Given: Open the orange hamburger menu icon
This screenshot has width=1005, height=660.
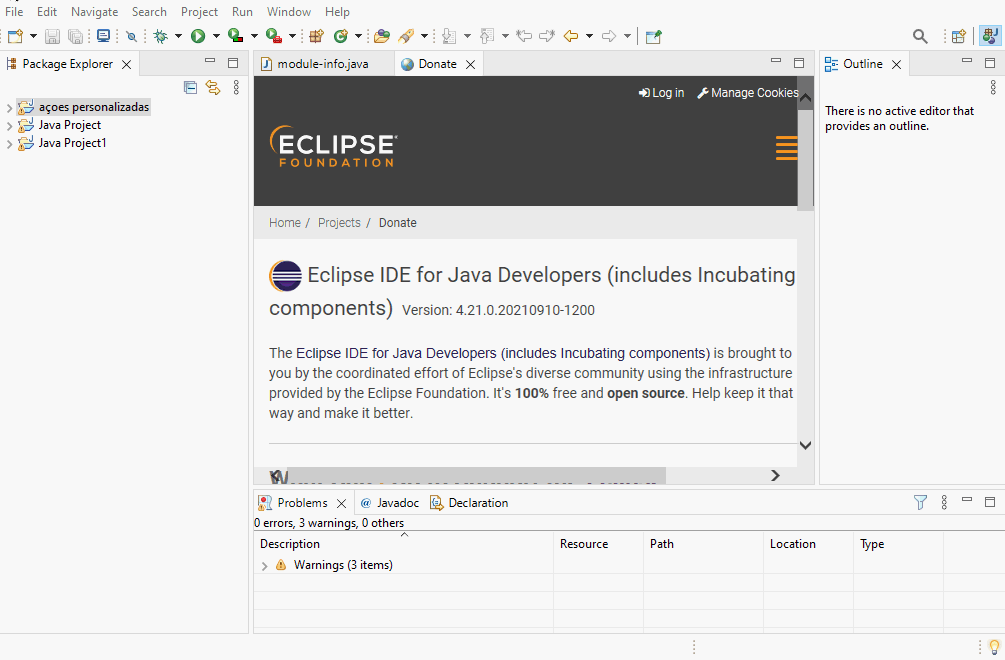Looking at the screenshot, I should (786, 148).
